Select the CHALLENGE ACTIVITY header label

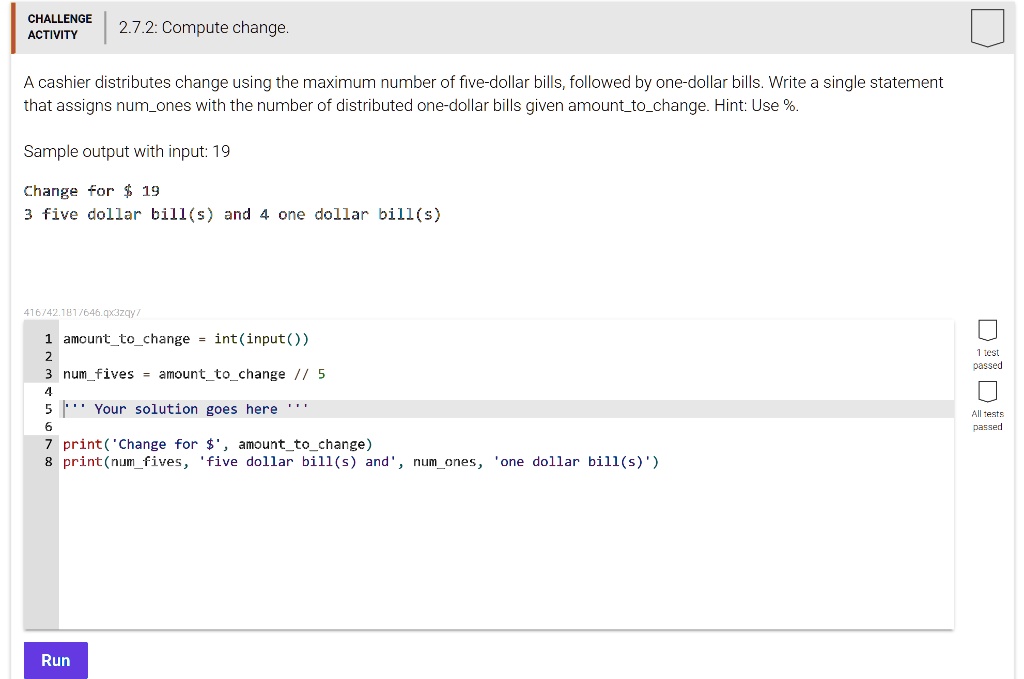59,25
